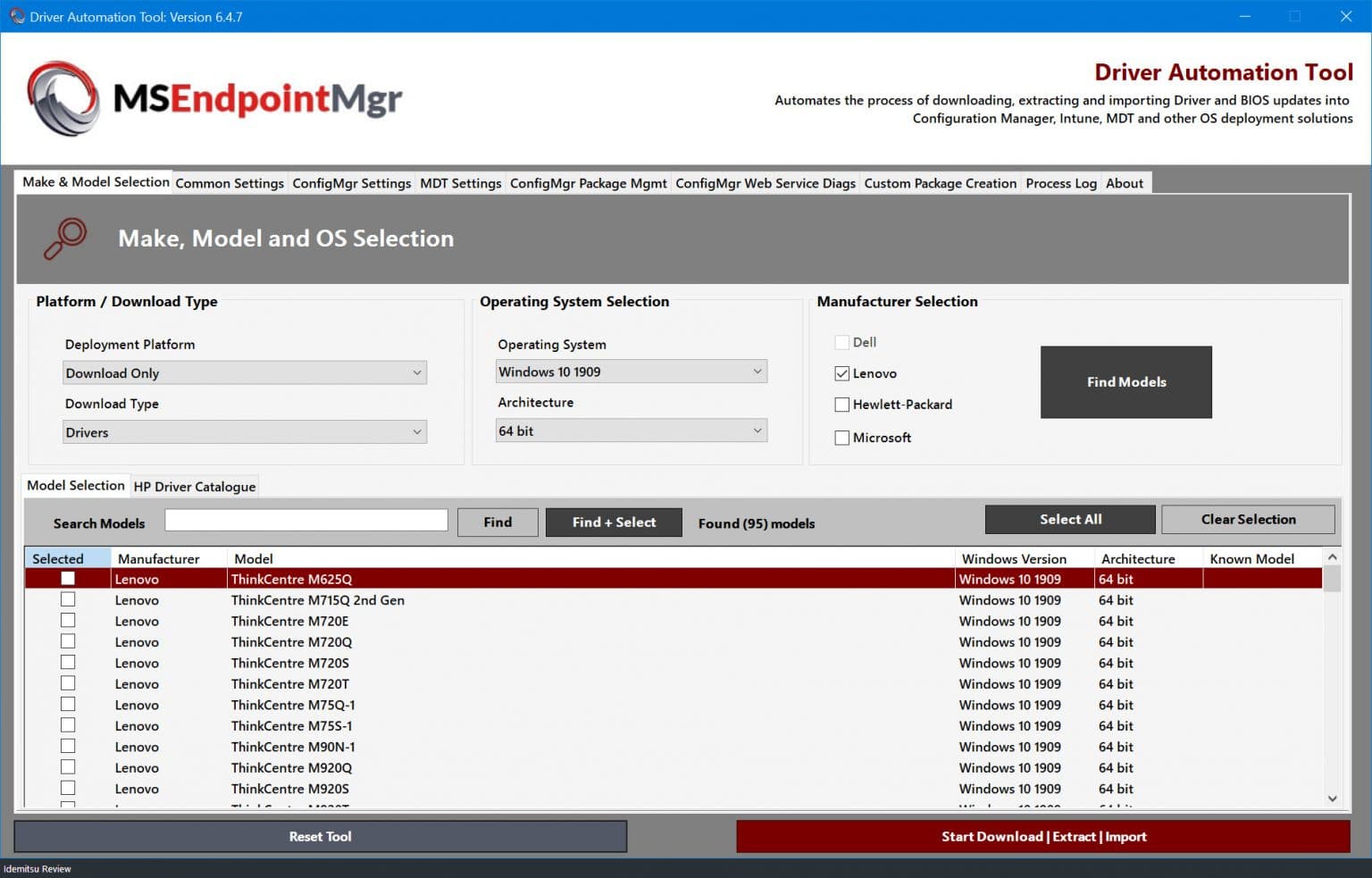This screenshot has width=1372, height=878.
Task: Switch to the HP Driver Catalogue tab
Action: 195,487
